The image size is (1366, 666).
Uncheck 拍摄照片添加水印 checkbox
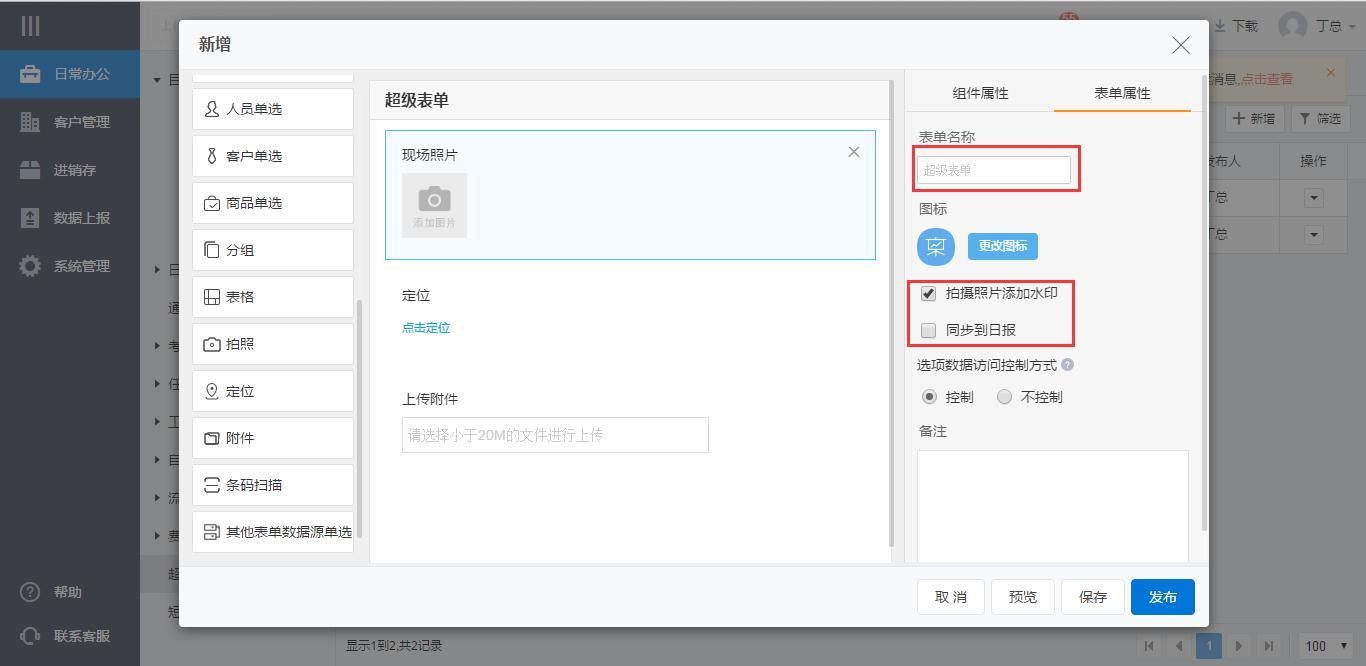929,294
